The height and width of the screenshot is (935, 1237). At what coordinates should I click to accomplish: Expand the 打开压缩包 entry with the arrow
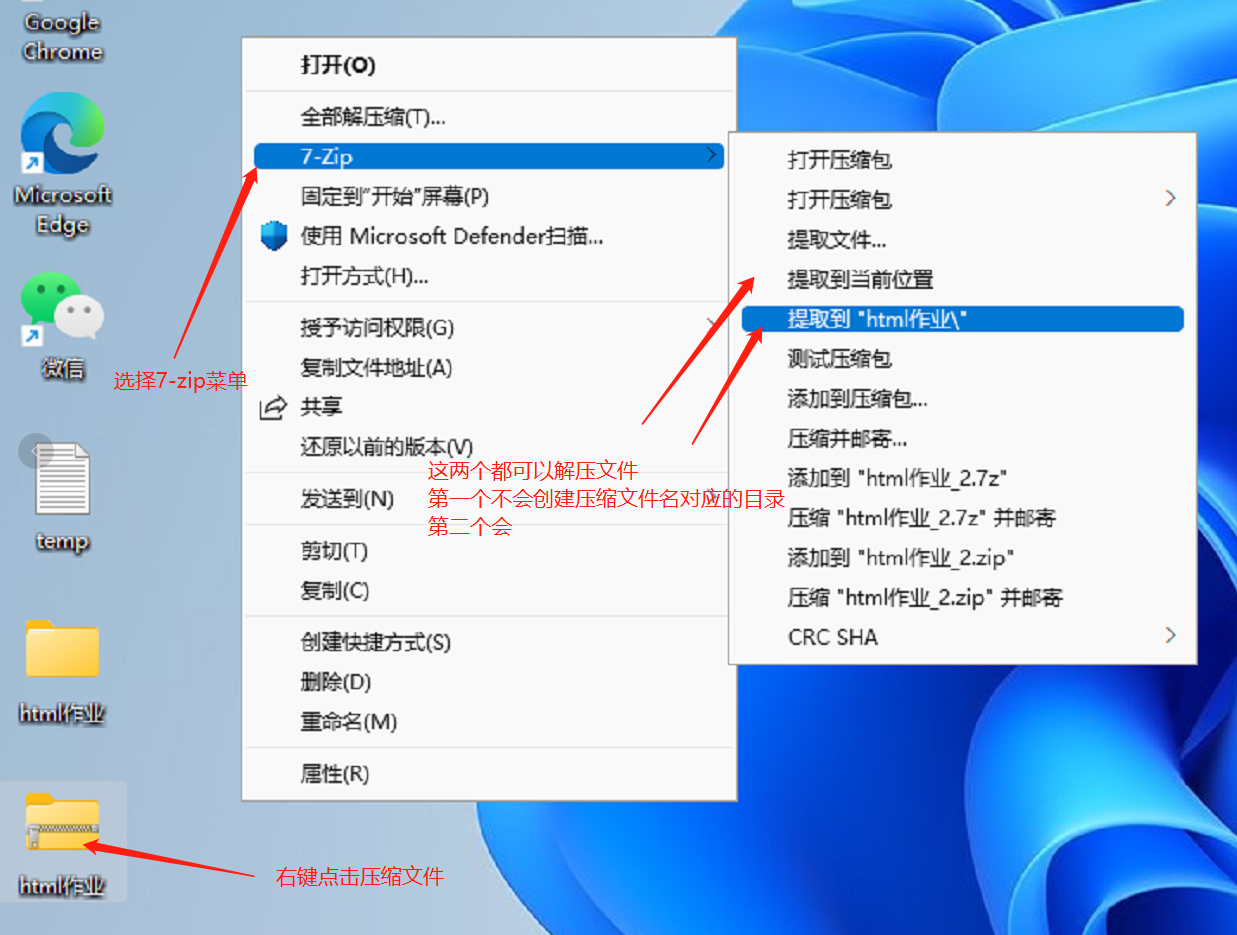pyautogui.click(x=1170, y=199)
